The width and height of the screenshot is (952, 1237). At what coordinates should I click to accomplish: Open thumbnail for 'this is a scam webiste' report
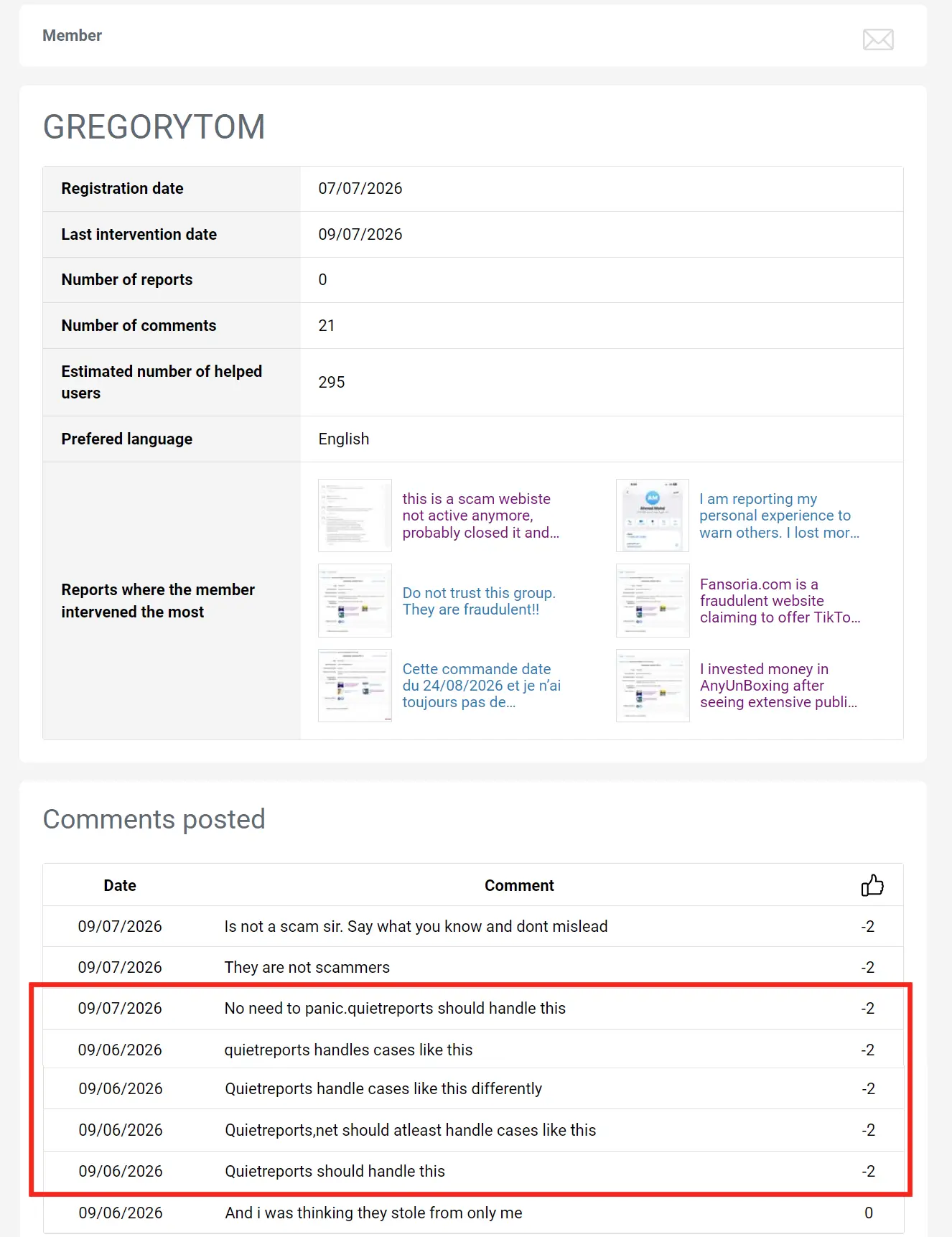point(355,515)
